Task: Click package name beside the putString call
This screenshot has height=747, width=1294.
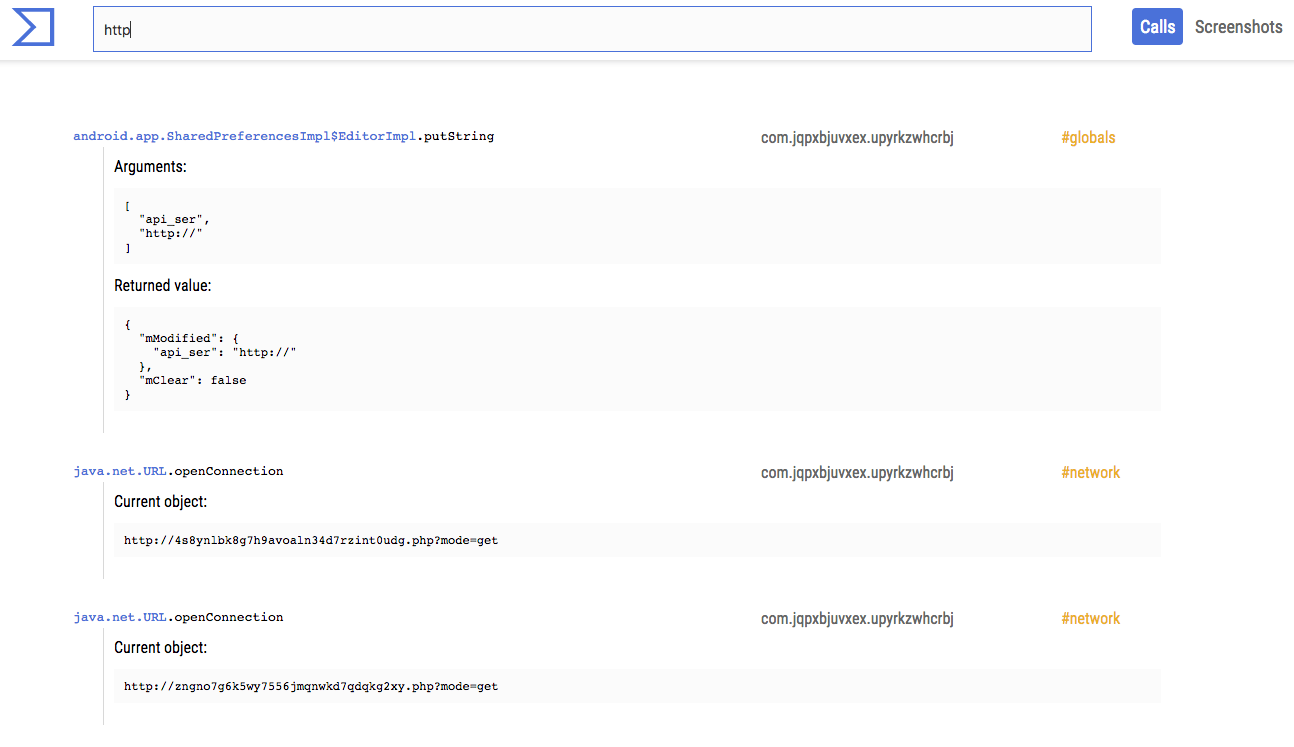Action: 857,138
